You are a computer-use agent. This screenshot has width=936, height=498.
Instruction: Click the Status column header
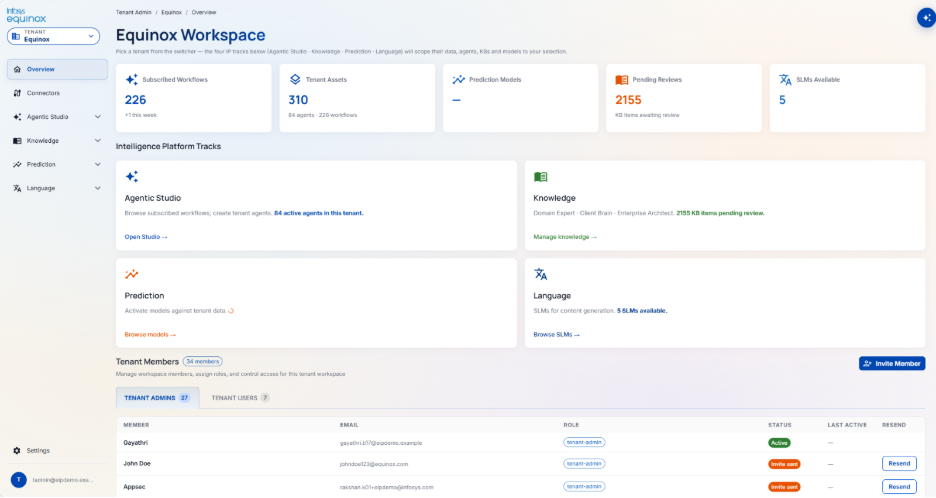point(780,425)
